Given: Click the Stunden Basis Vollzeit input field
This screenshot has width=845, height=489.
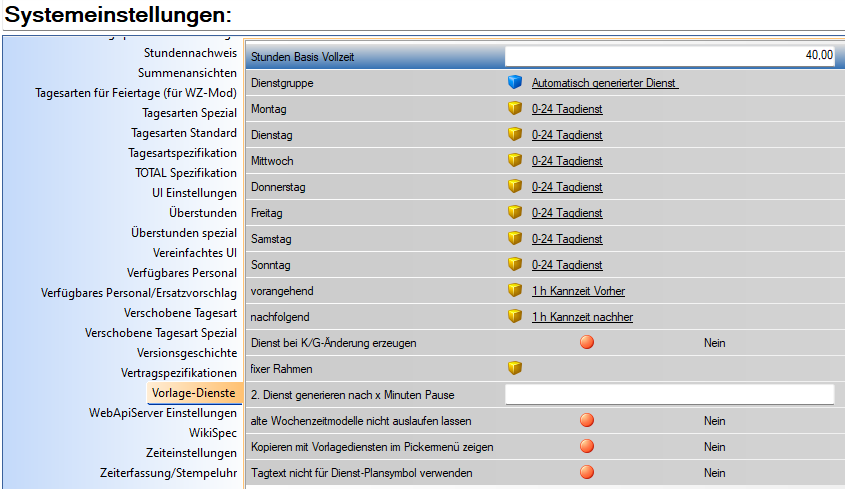Looking at the screenshot, I should (x=669, y=56).
